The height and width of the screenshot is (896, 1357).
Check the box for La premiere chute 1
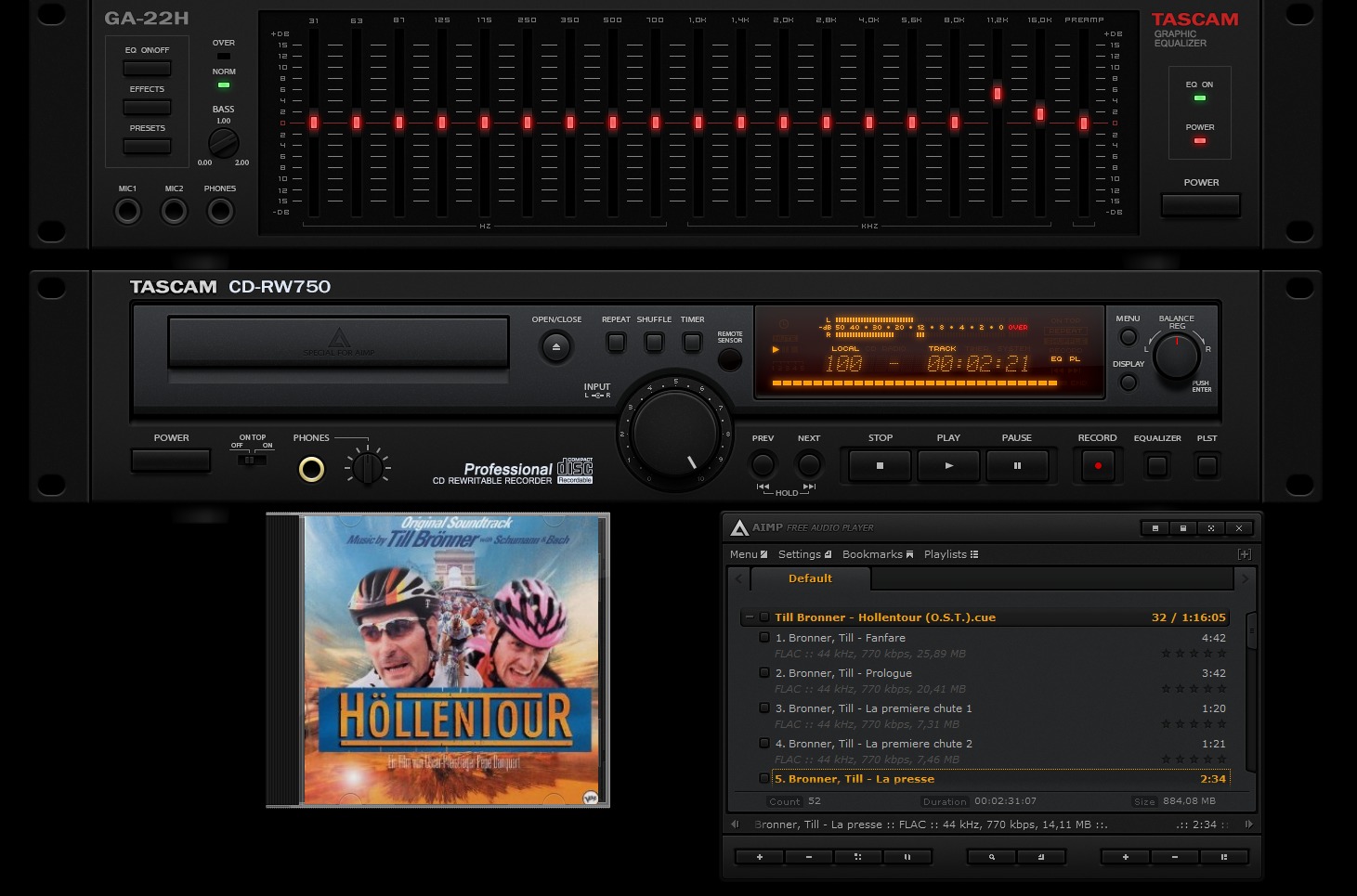coord(764,708)
